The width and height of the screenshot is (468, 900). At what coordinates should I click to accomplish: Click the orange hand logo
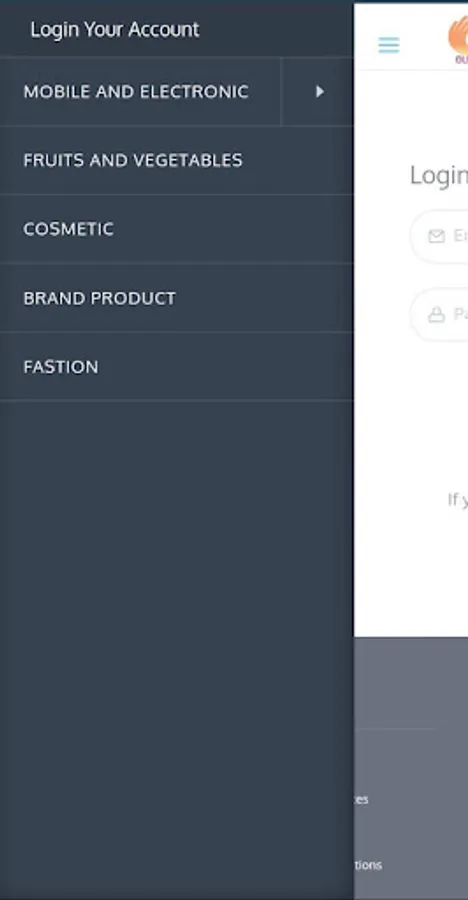pos(458,39)
